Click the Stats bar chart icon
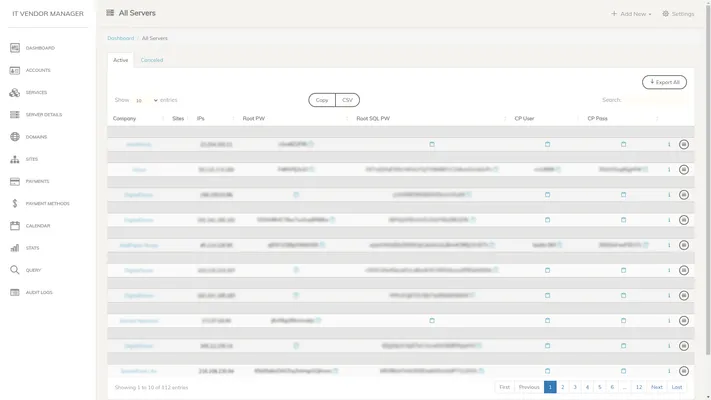 coord(15,248)
